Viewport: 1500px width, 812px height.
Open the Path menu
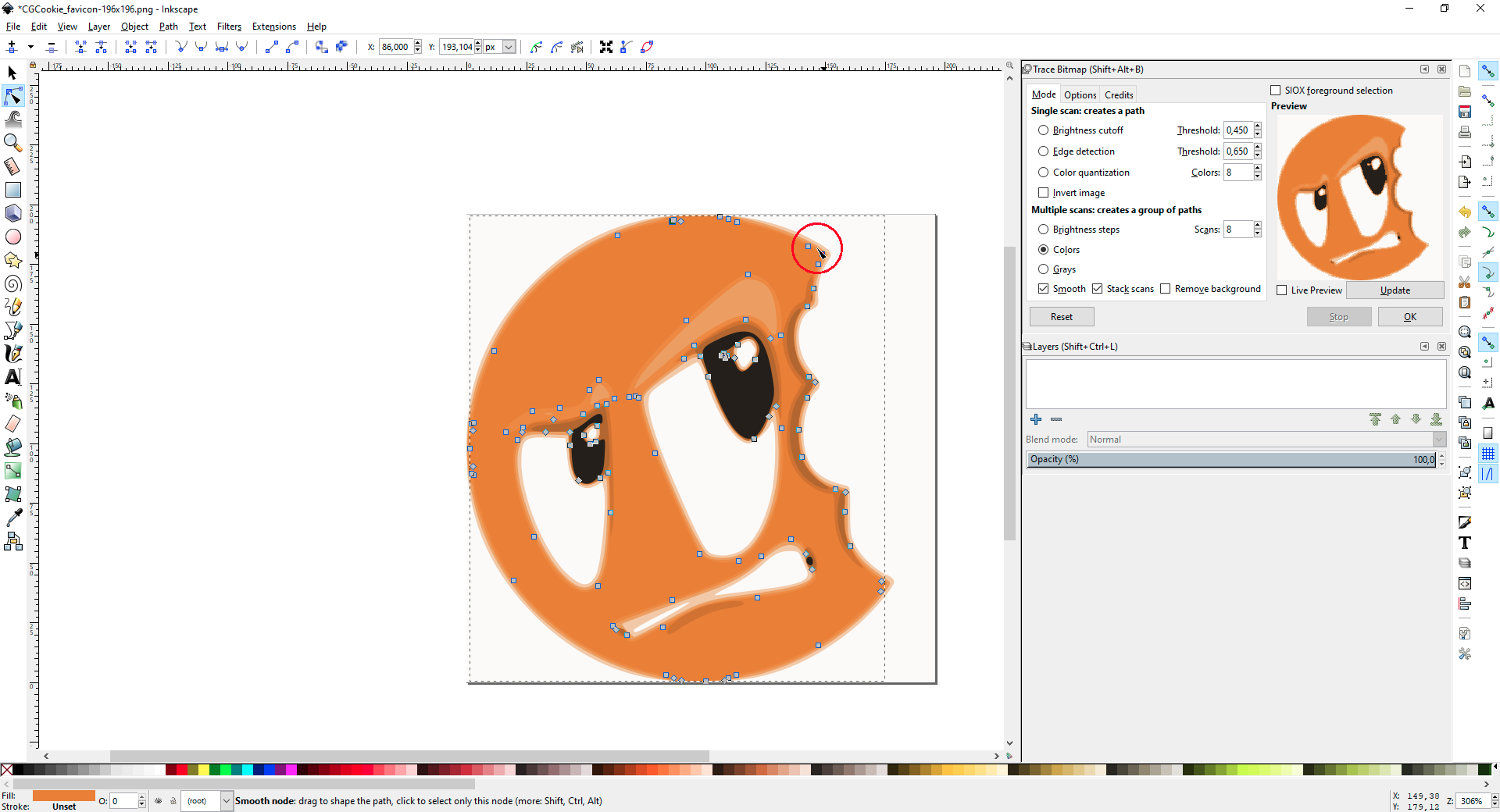coord(169,27)
